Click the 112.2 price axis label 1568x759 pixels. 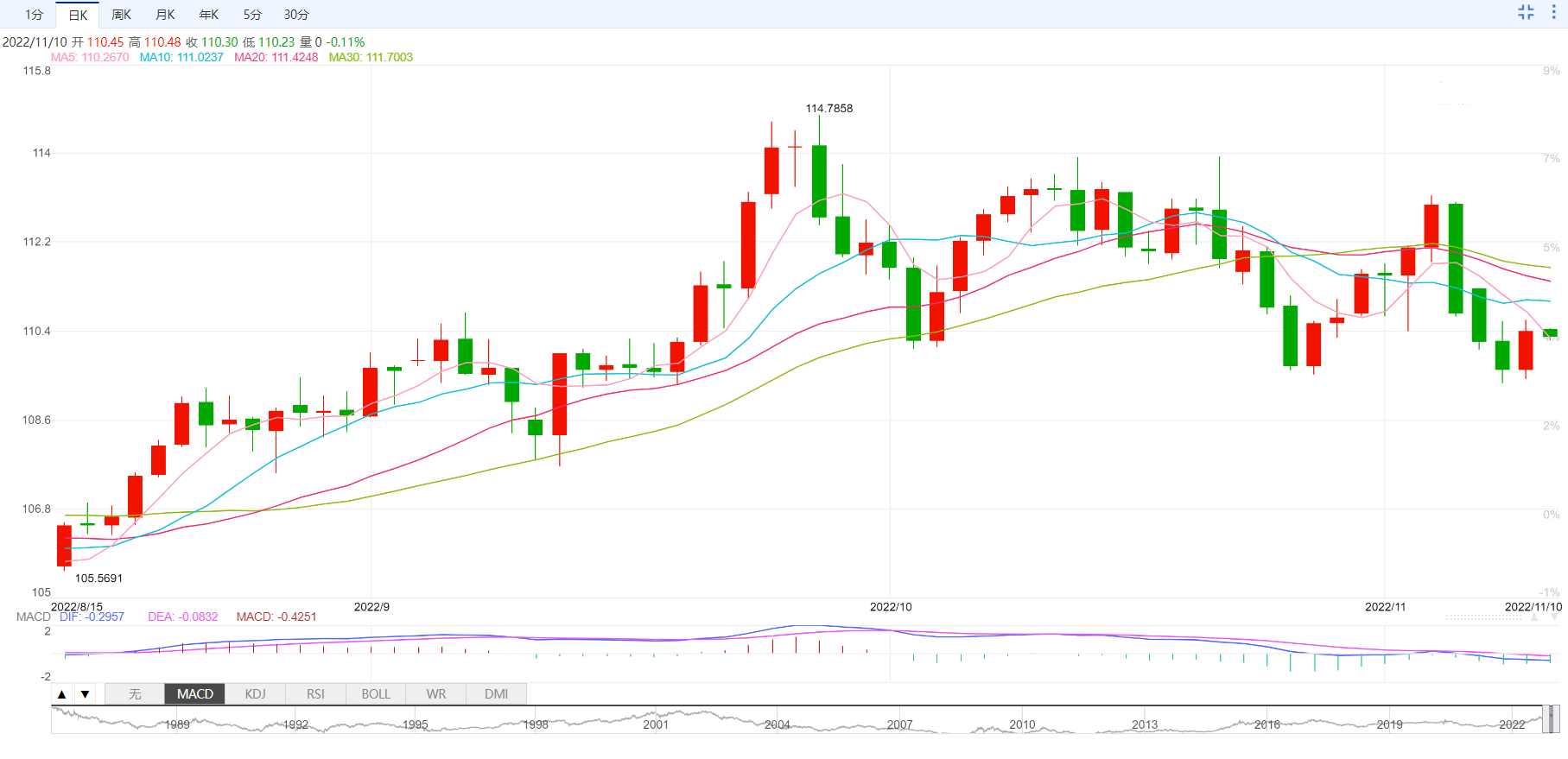(x=36, y=242)
